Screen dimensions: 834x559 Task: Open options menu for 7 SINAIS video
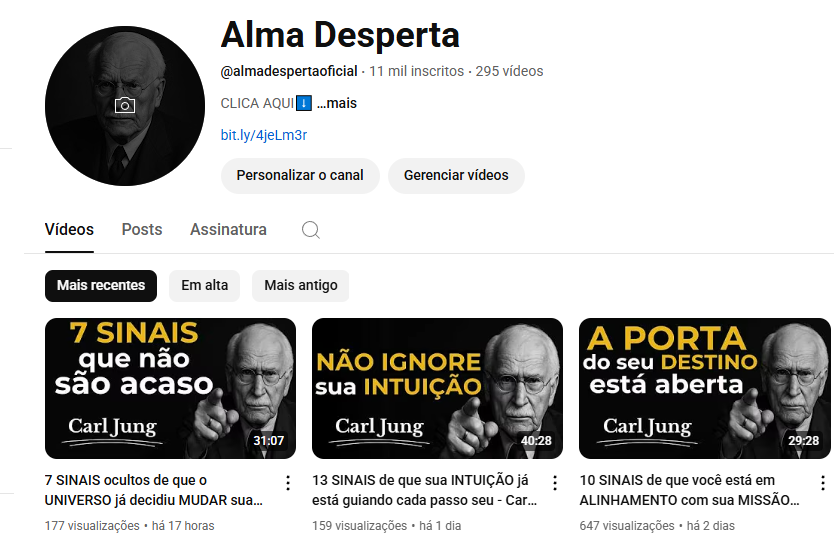click(x=288, y=482)
